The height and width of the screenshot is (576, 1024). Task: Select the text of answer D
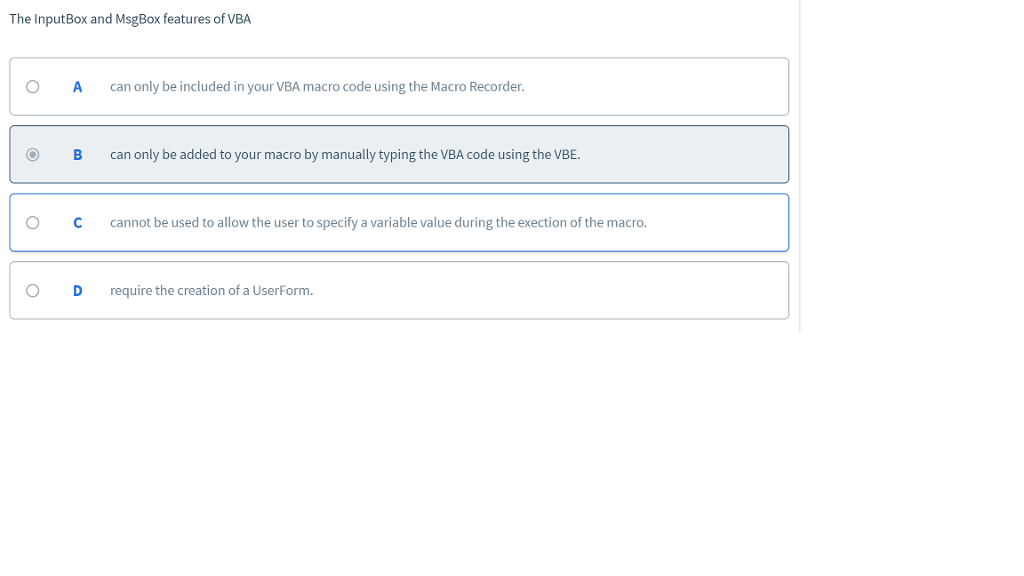point(211,290)
